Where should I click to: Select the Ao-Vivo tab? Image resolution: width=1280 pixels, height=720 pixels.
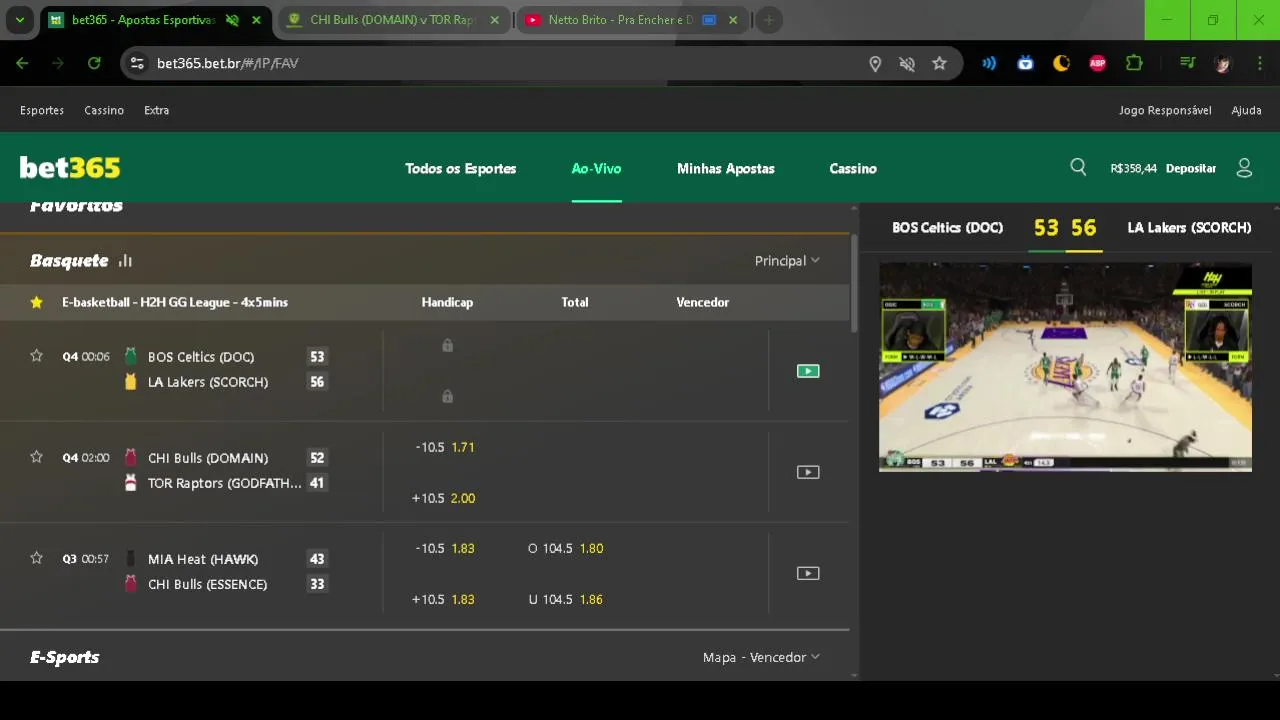[596, 168]
